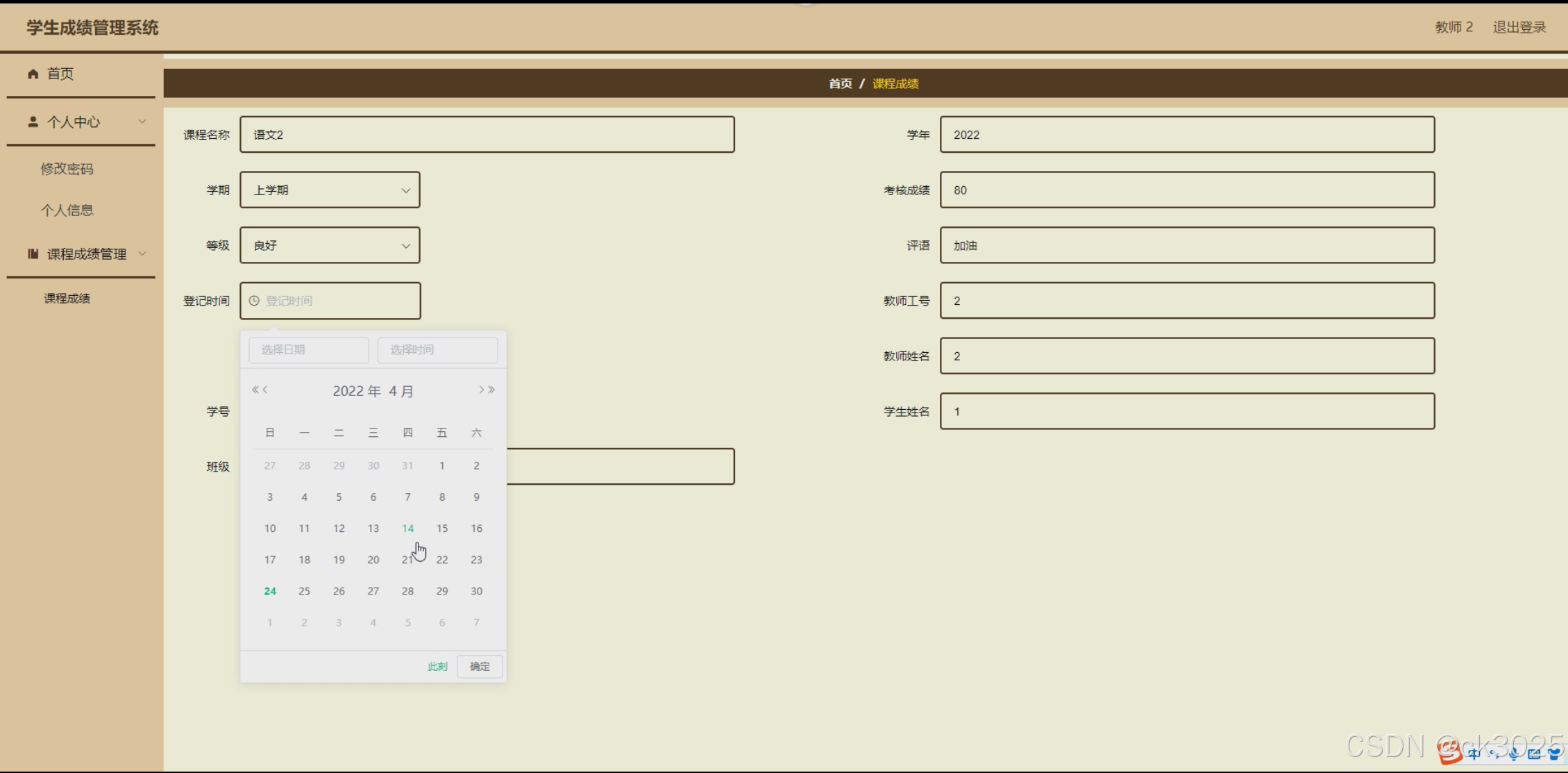Viewport: 1568px width, 773px height.
Task: Open the 等级 dropdown showing 良好
Action: coord(330,245)
